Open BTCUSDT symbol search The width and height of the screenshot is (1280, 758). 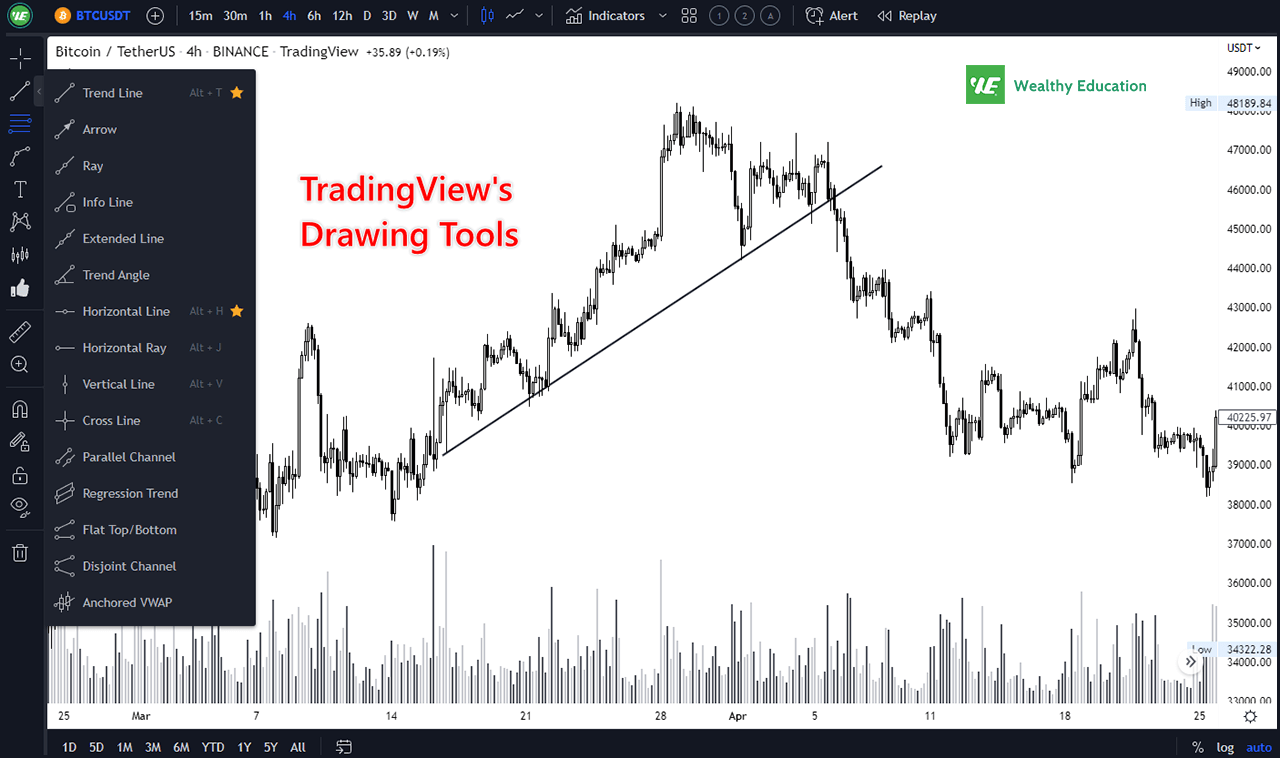(93, 16)
